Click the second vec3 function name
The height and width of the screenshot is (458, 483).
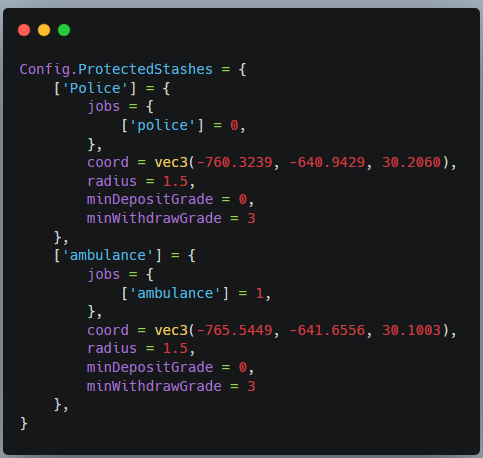point(171,330)
